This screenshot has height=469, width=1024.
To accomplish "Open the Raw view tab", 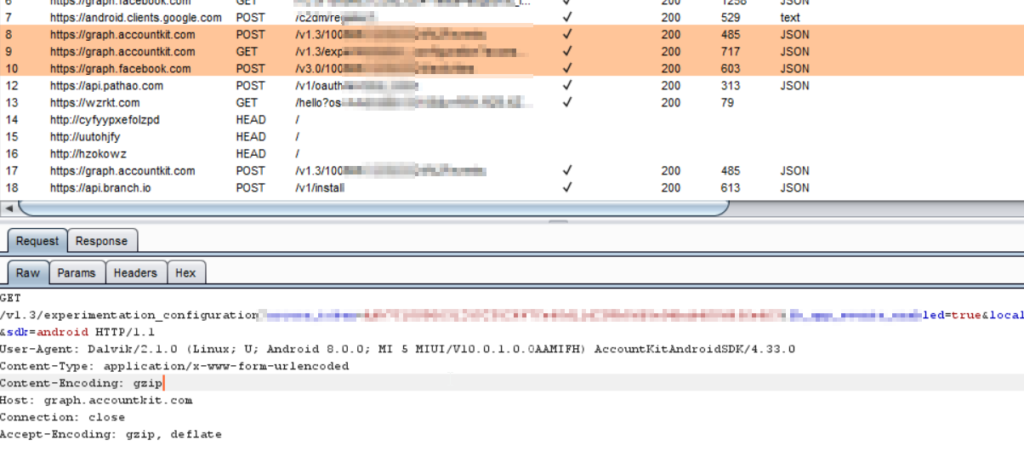I will pyautogui.click(x=27, y=273).
